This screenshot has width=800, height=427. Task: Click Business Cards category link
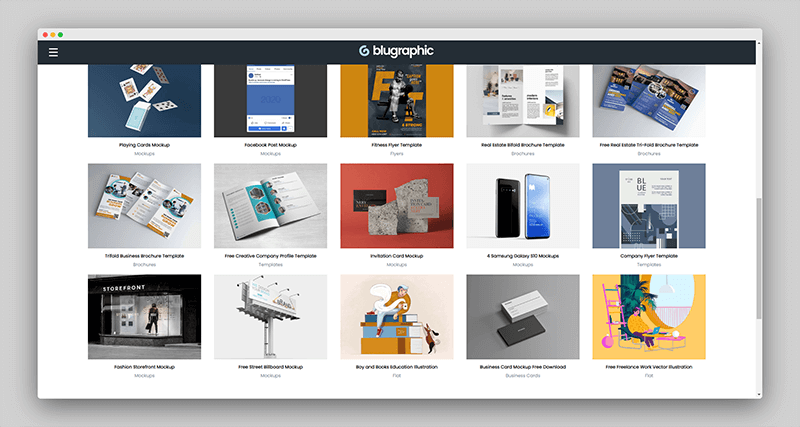pos(522,375)
